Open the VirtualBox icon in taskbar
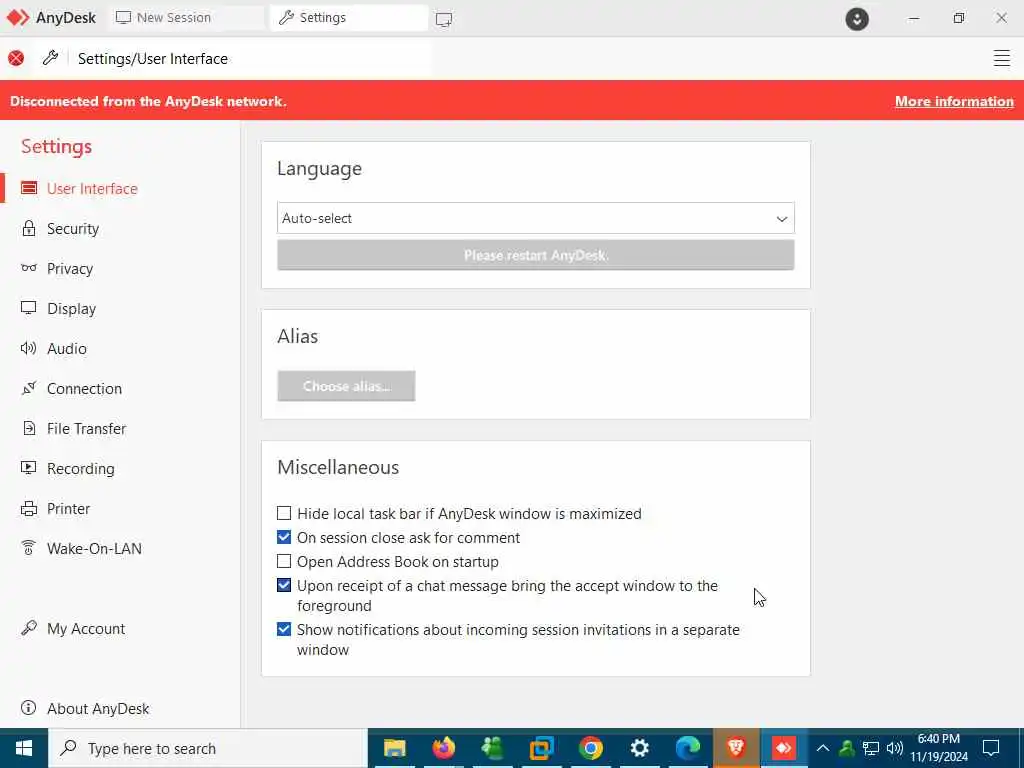The image size is (1024, 768). (x=541, y=748)
